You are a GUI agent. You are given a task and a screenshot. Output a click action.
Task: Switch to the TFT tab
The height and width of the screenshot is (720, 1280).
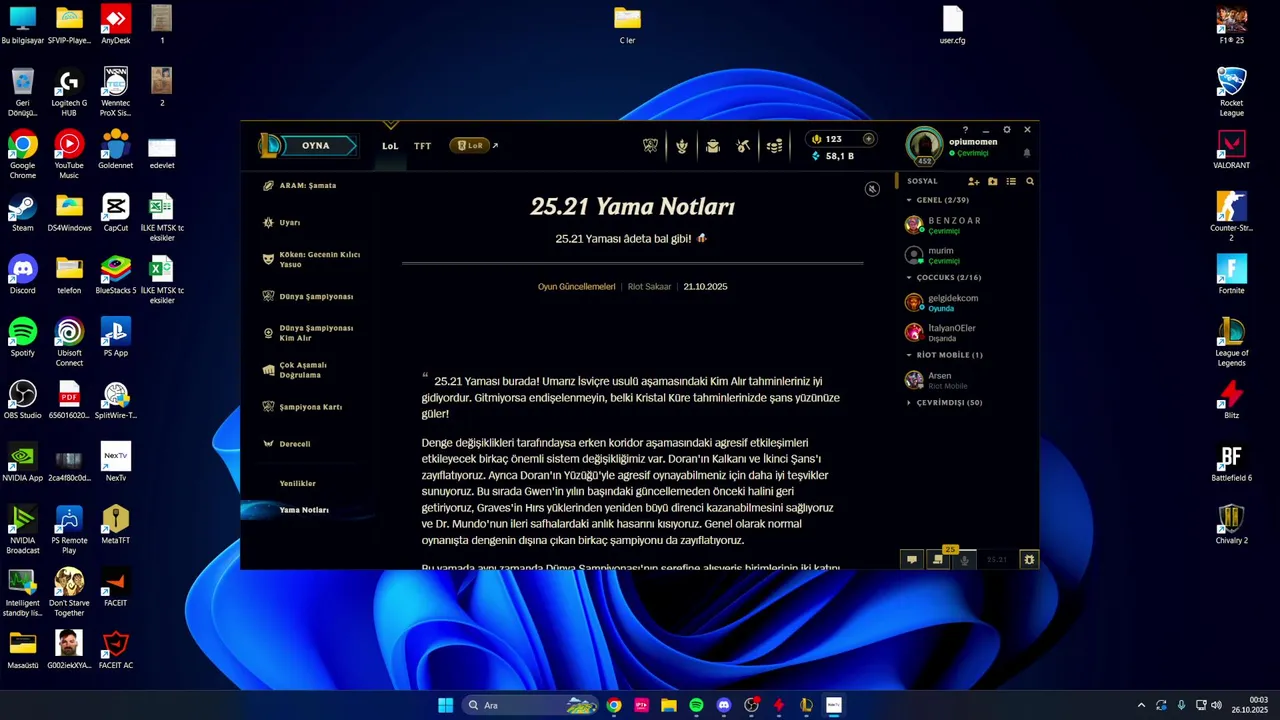pyautogui.click(x=423, y=146)
